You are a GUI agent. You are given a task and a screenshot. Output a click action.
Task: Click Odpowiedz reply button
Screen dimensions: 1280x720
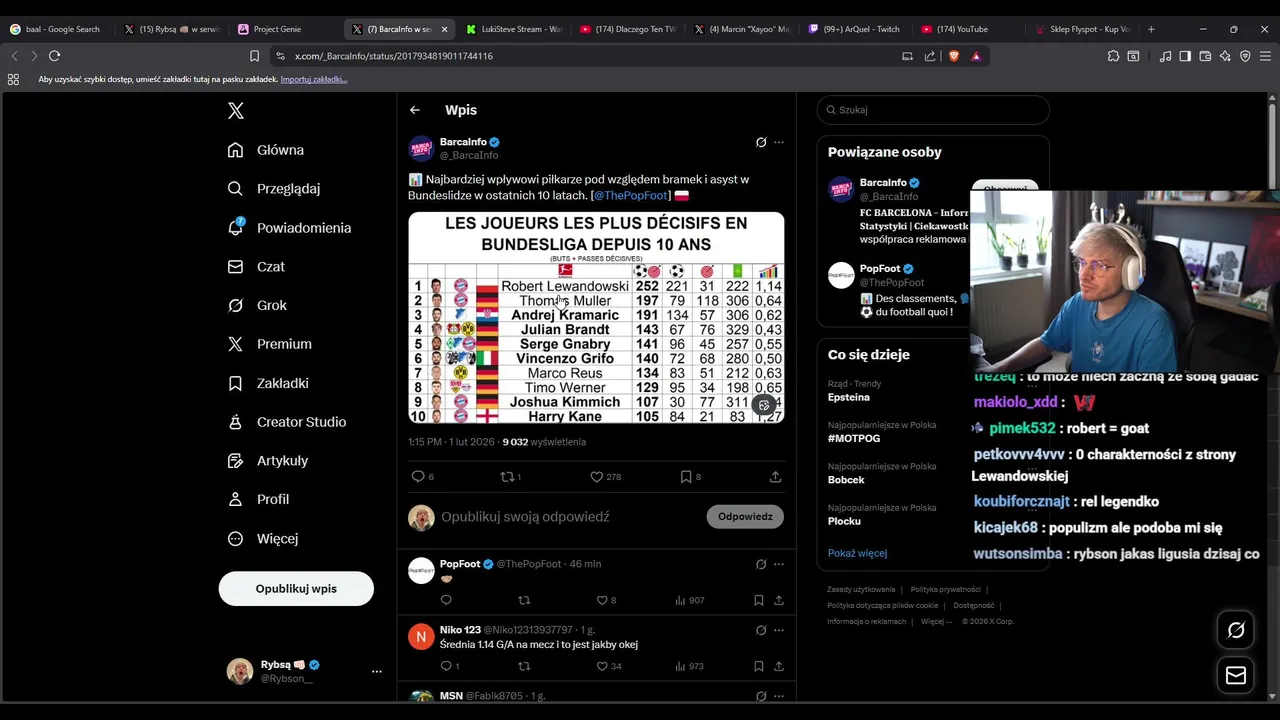745,516
